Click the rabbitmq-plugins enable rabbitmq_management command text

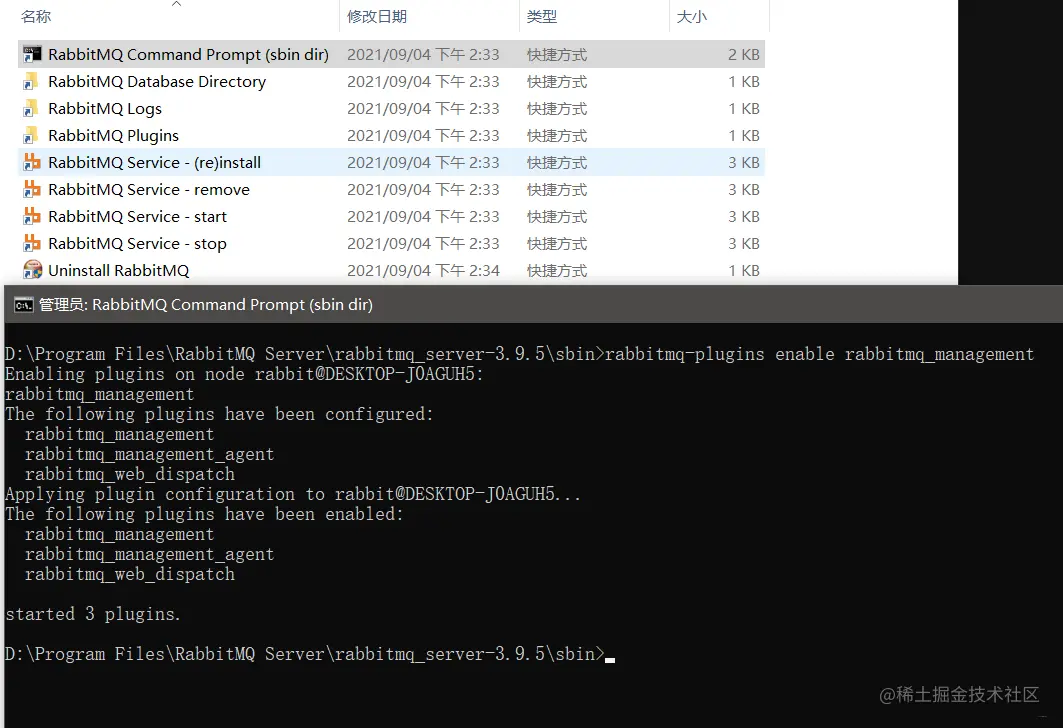point(819,354)
